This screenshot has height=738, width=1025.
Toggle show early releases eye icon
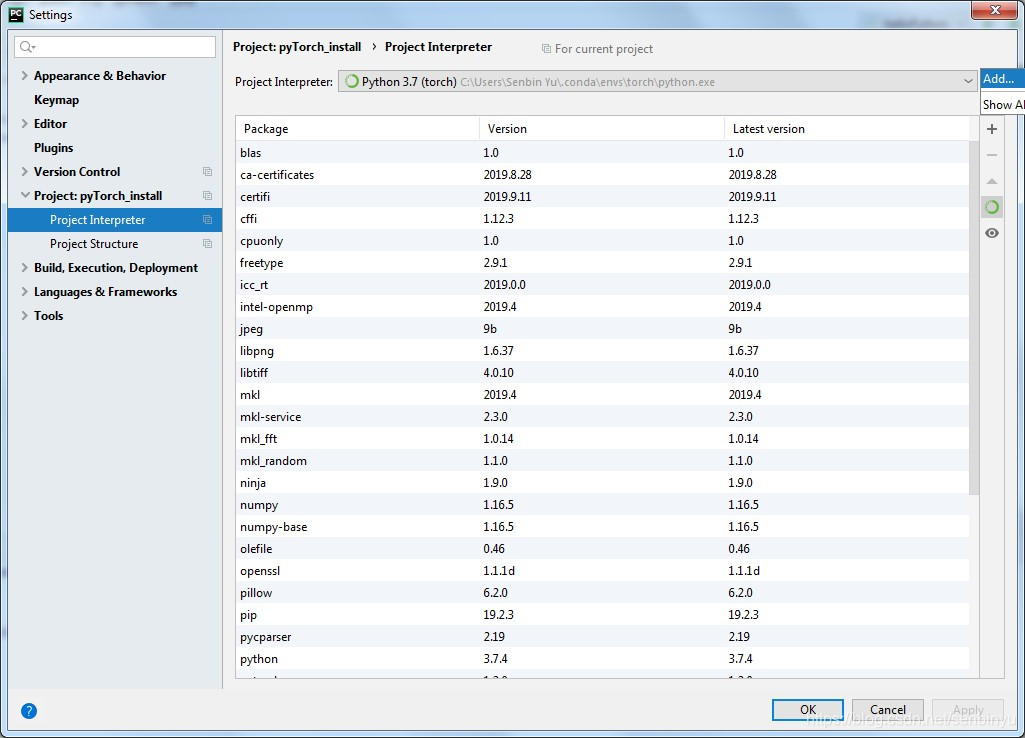(992, 233)
